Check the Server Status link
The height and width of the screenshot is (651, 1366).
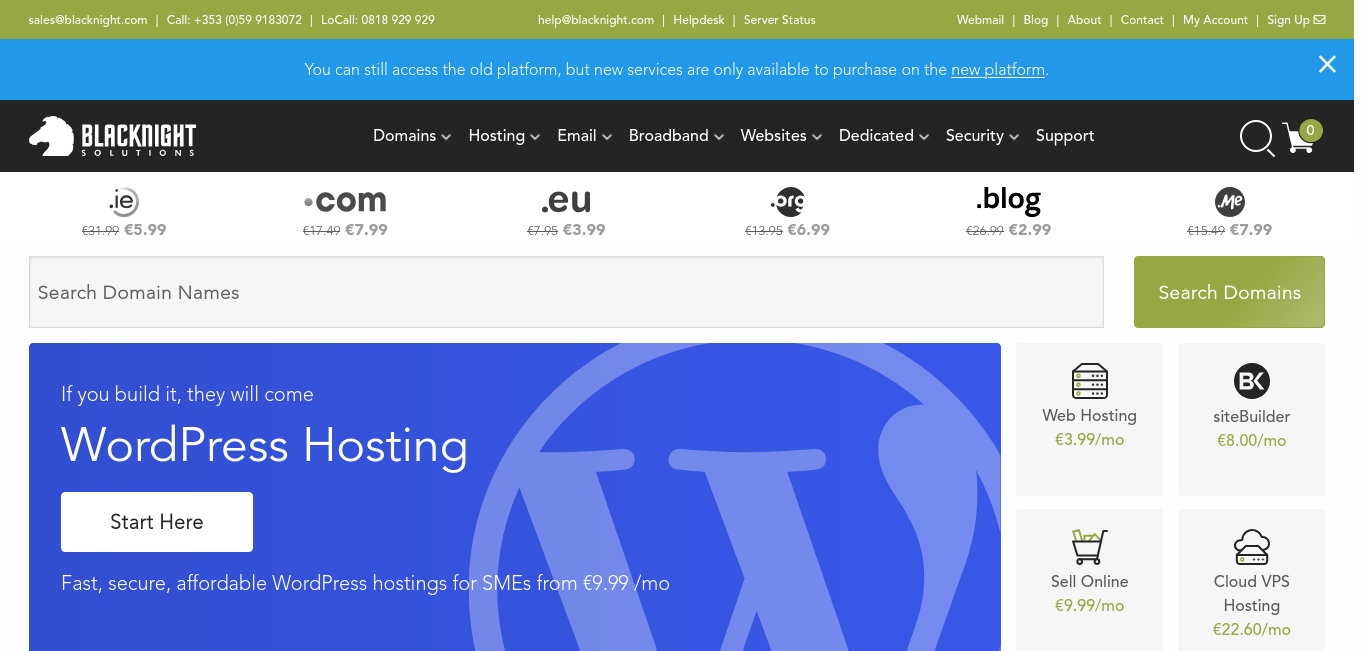[x=780, y=20]
